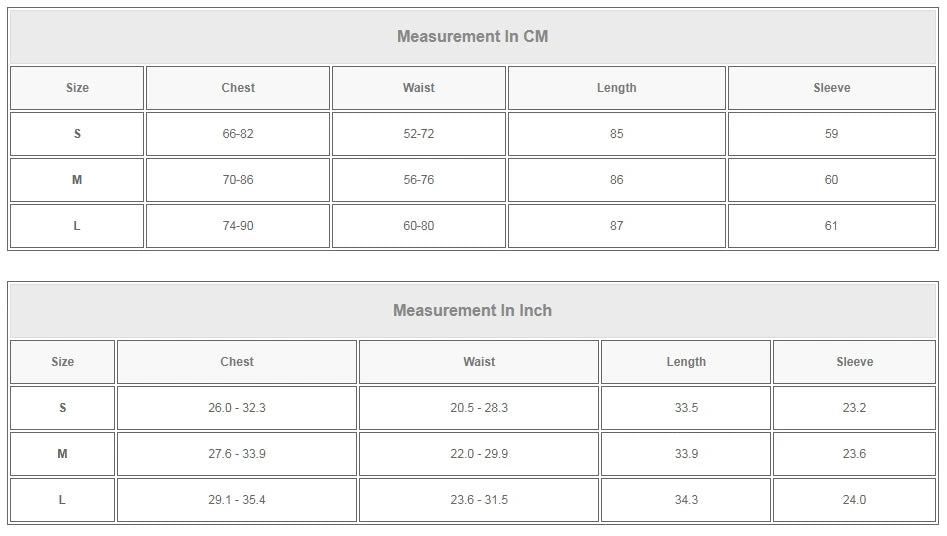Screen dimensions: 947x536
Task: Select the Chest column header in the CM table
Action: click(238, 88)
